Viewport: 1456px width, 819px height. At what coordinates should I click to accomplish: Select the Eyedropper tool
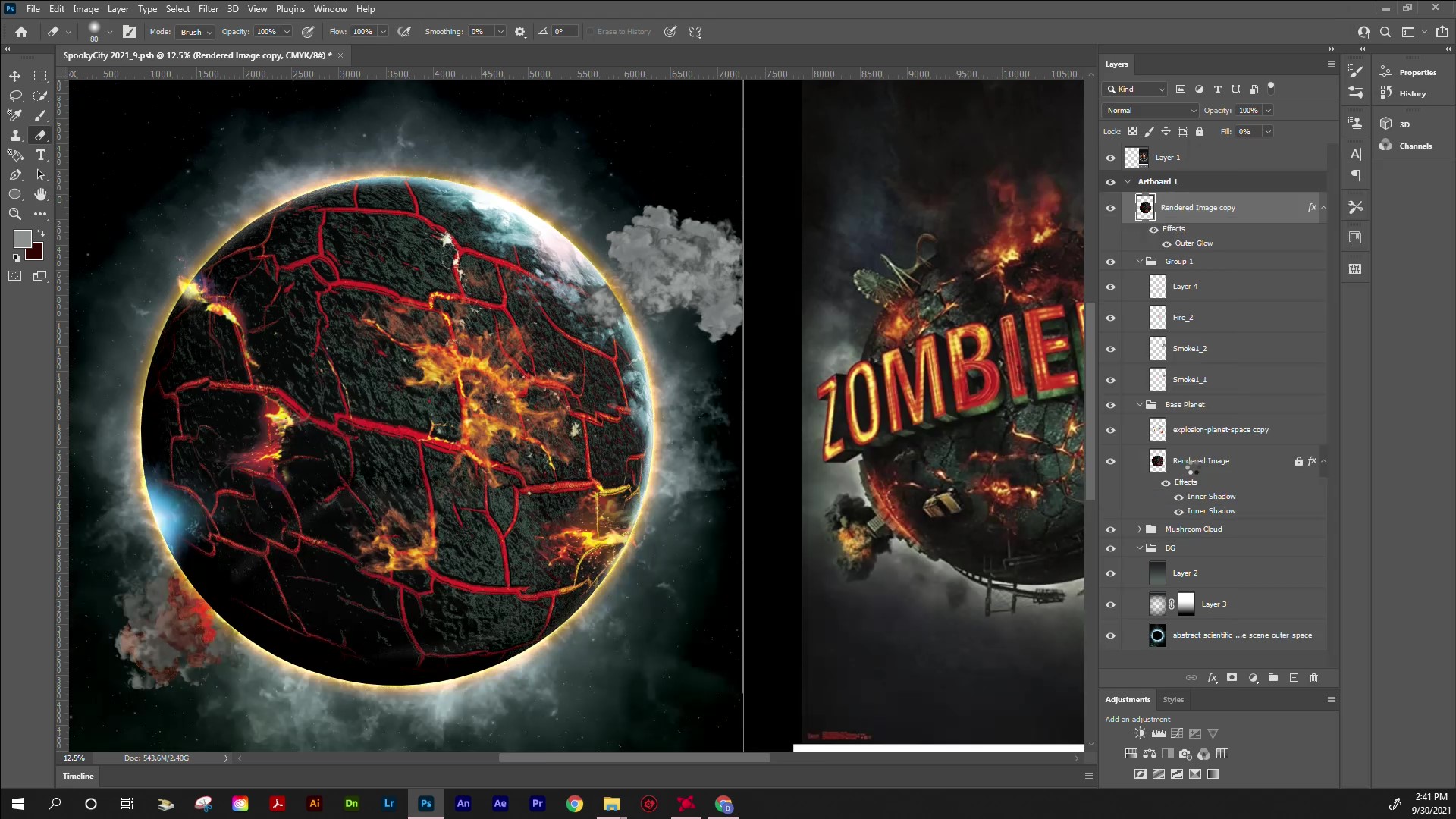pos(14,115)
